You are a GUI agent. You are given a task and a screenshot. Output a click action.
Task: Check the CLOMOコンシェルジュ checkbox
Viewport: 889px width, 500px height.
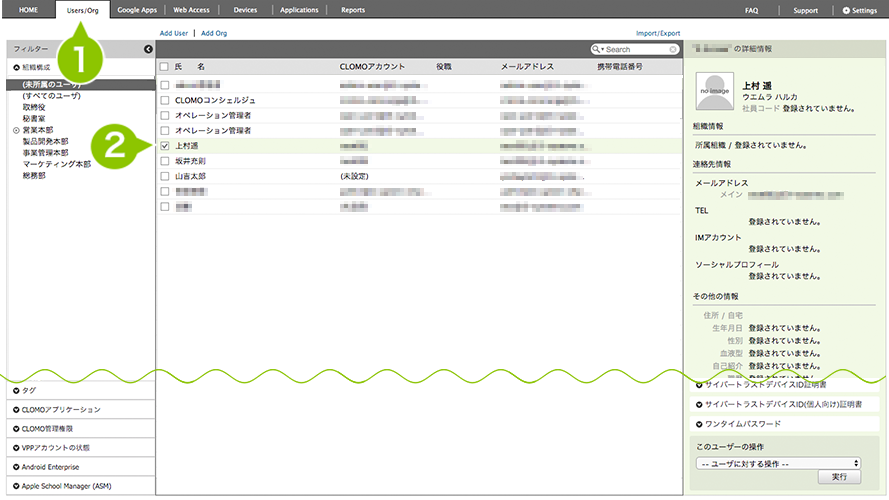coord(164,101)
